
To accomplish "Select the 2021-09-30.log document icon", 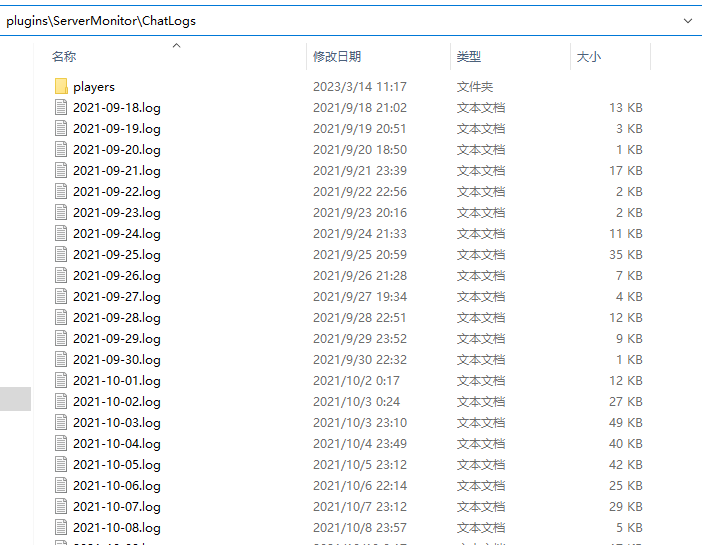I will (x=61, y=360).
